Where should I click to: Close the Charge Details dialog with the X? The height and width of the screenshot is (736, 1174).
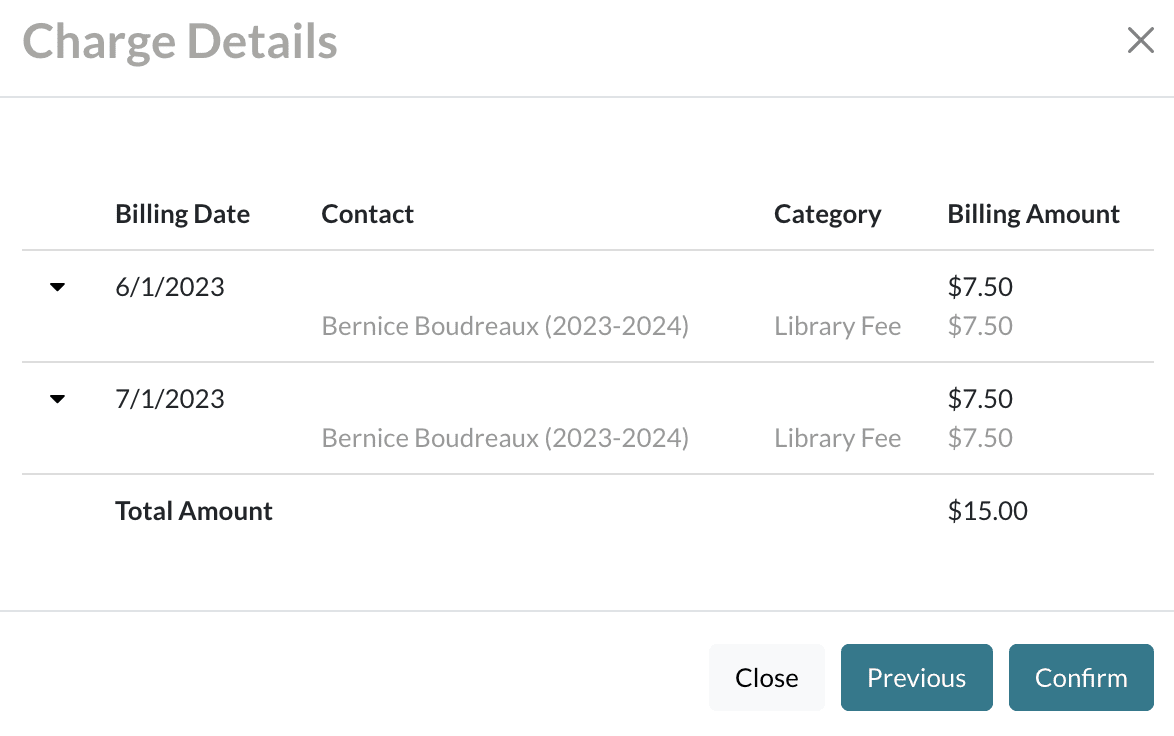coord(1140,41)
